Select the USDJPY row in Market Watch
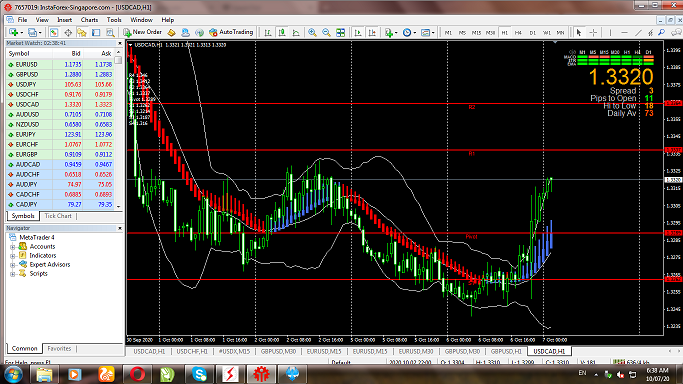Image resolution: width=683 pixels, height=384 pixels. [61, 84]
